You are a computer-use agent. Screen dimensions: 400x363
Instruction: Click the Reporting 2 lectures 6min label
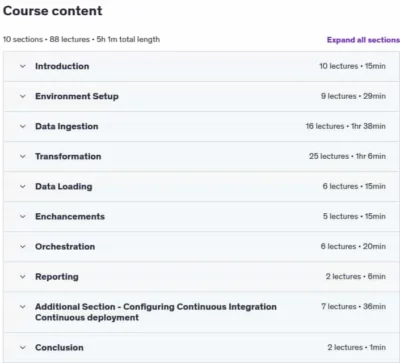pos(356,277)
